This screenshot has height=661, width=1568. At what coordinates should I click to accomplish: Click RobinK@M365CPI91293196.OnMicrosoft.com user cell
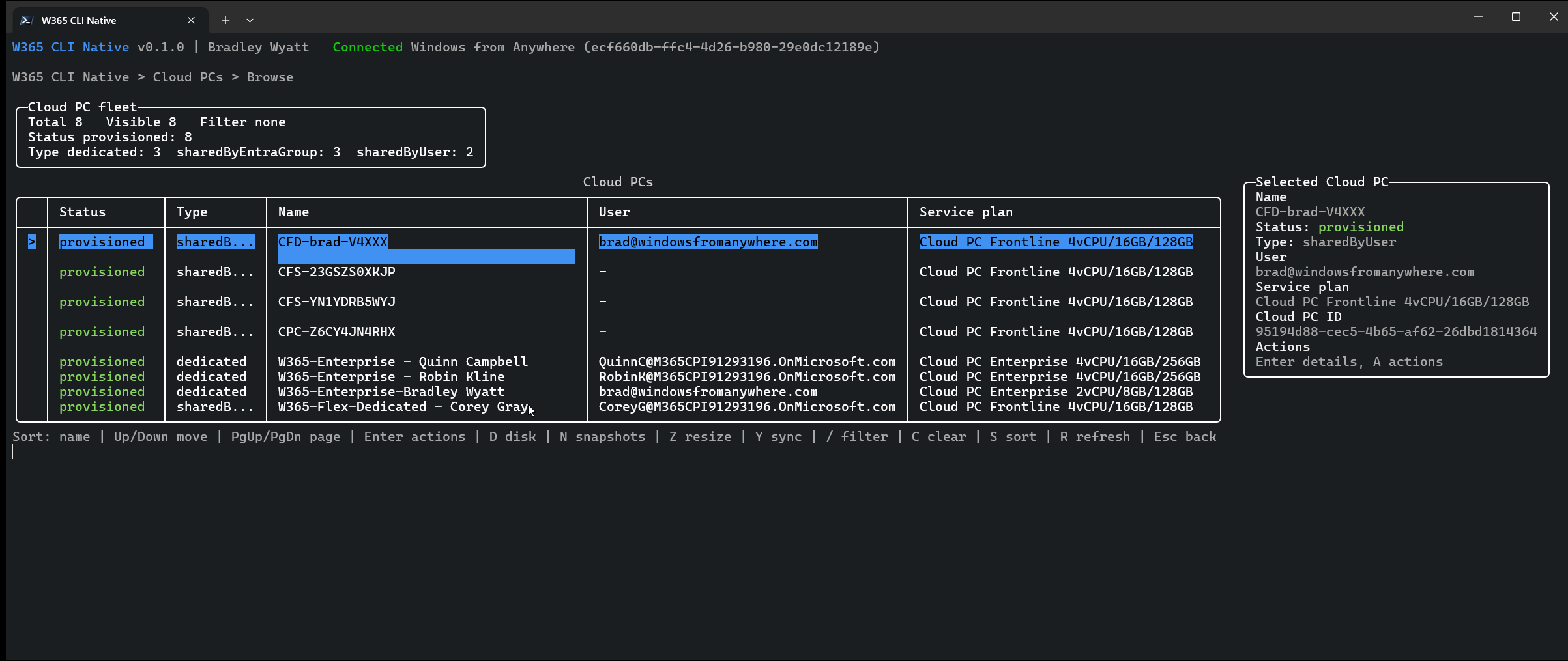[x=747, y=377]
